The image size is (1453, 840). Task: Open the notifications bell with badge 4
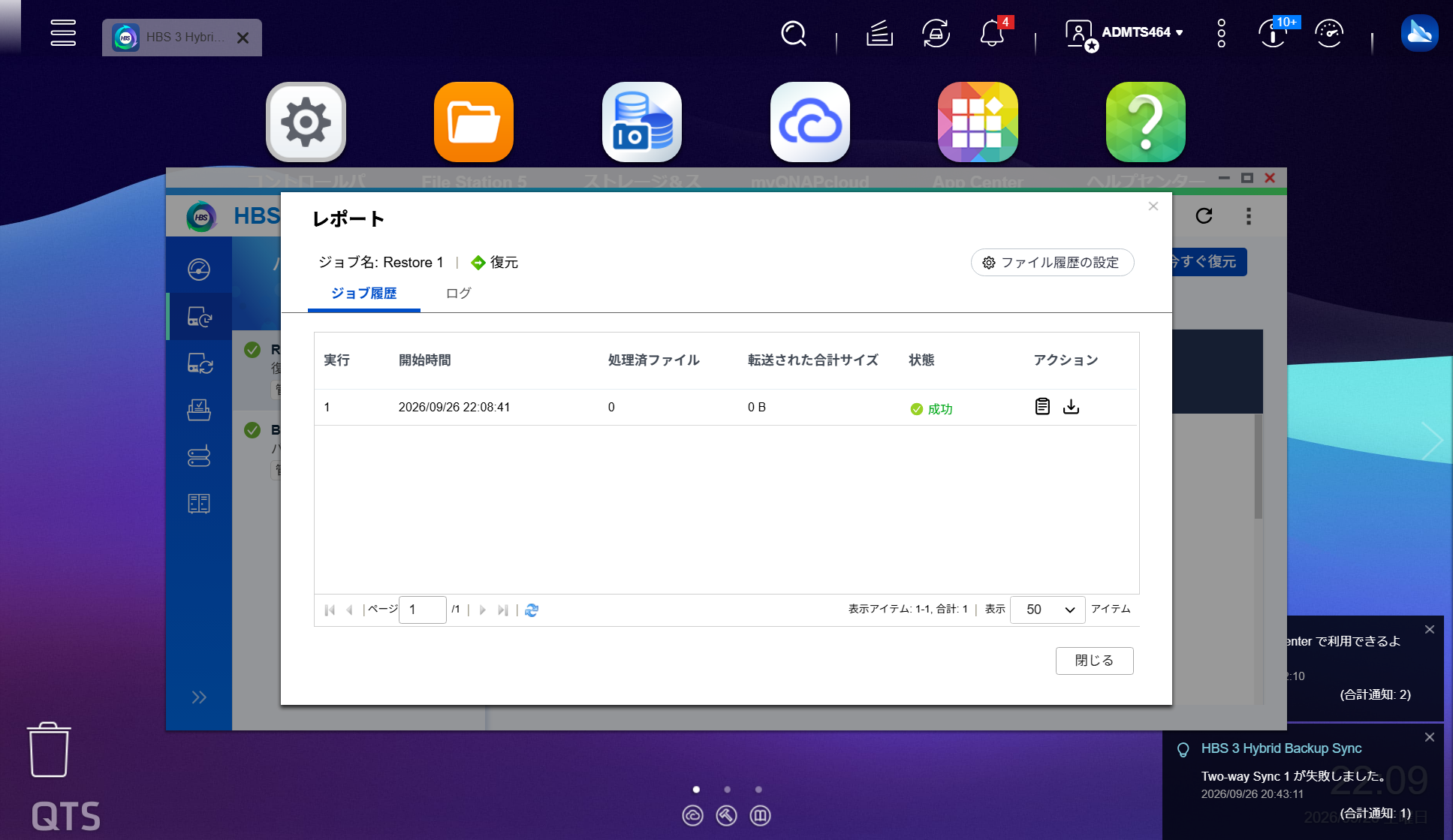[x=993, y=34]
